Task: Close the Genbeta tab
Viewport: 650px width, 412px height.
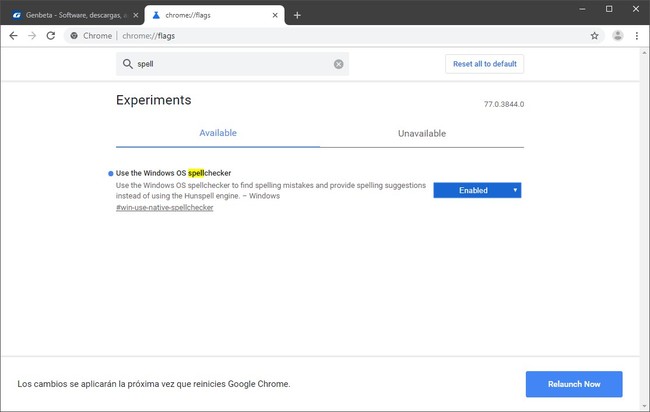Action: tap(136, 15)
